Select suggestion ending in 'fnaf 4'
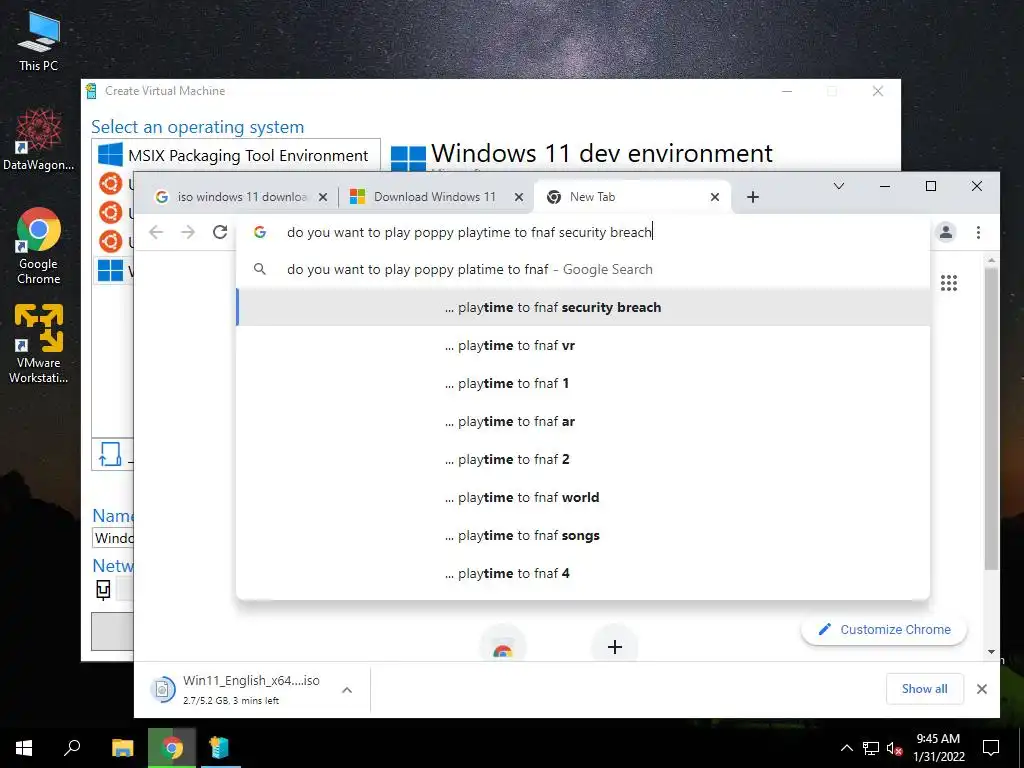 (583, 573)
